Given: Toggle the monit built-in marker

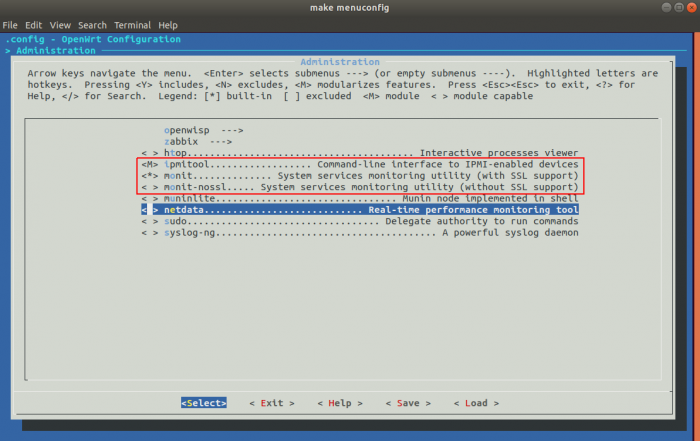Looking at the screenshot, I should pos(149,175).
